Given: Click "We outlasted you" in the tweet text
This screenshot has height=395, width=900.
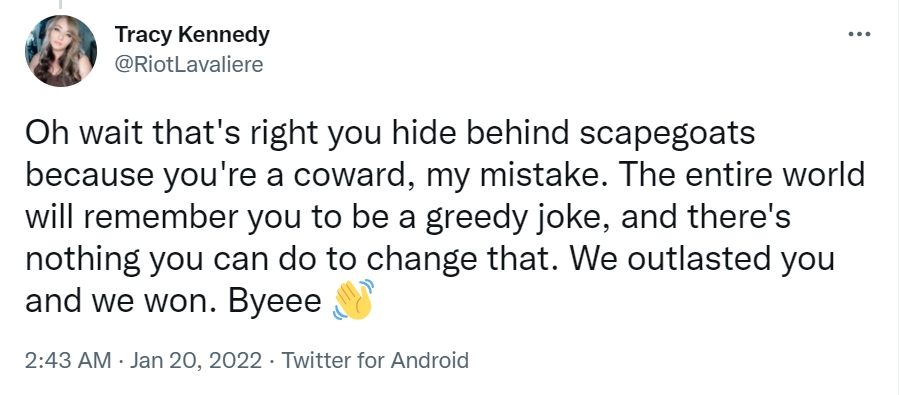Looking at the screenshot, I should pyautogui.click(x=702, y=260).
